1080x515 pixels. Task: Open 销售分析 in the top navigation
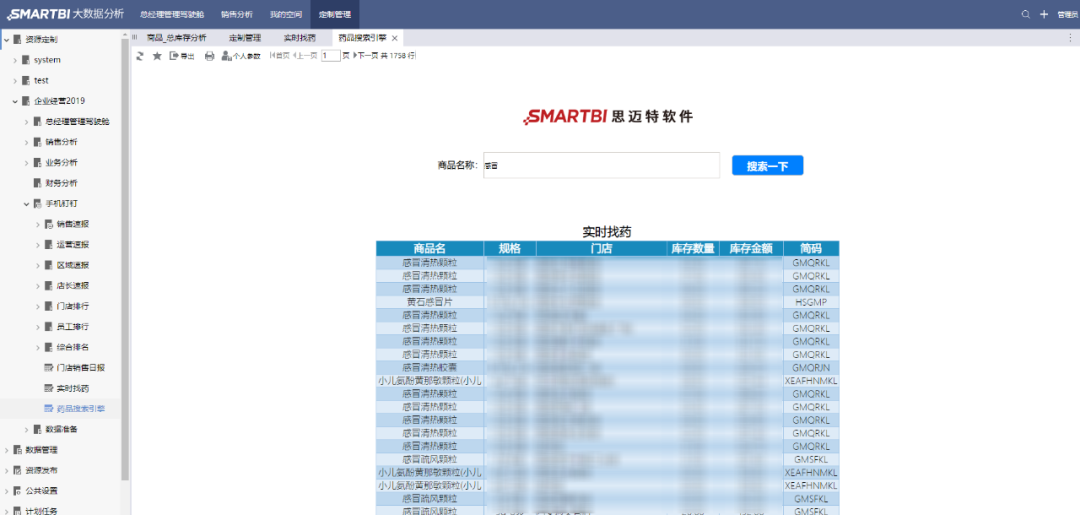[237, 15]
